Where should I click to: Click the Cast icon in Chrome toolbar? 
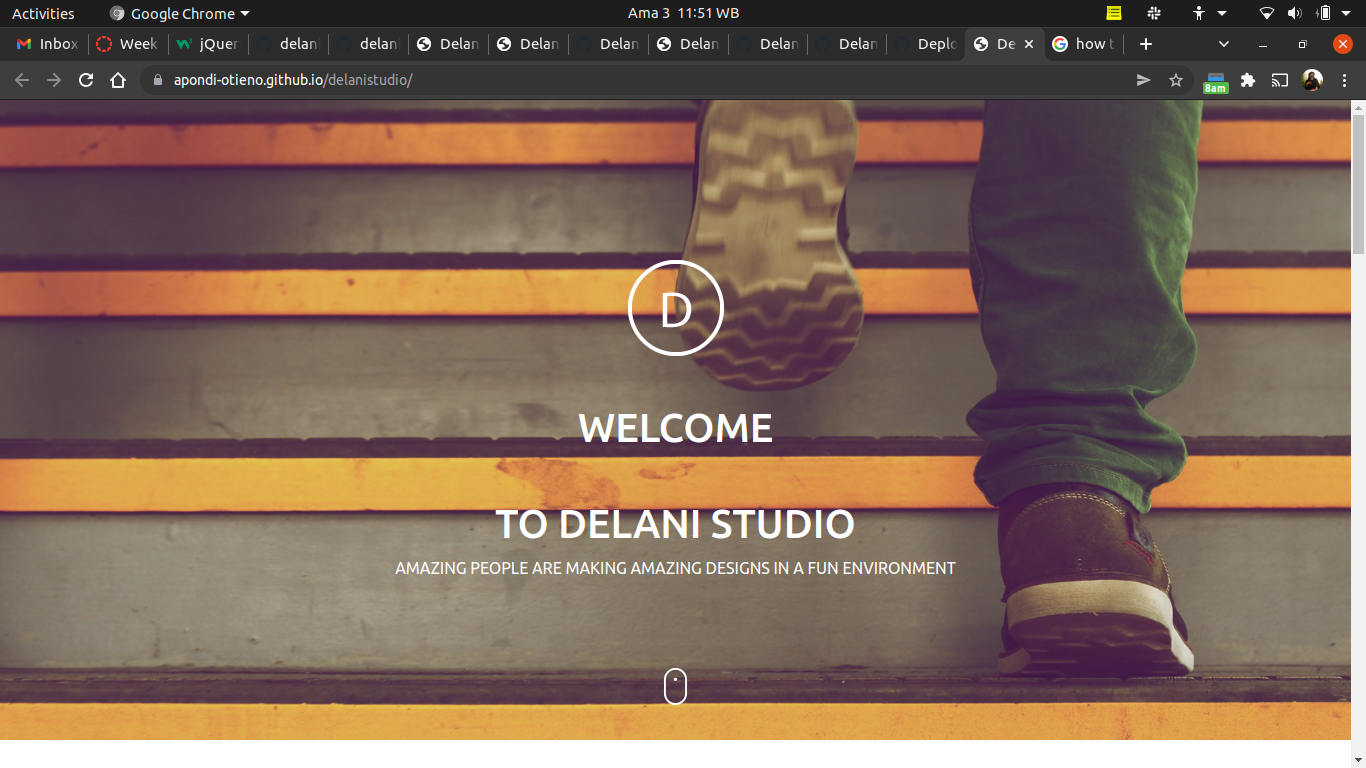[1279, 80]
